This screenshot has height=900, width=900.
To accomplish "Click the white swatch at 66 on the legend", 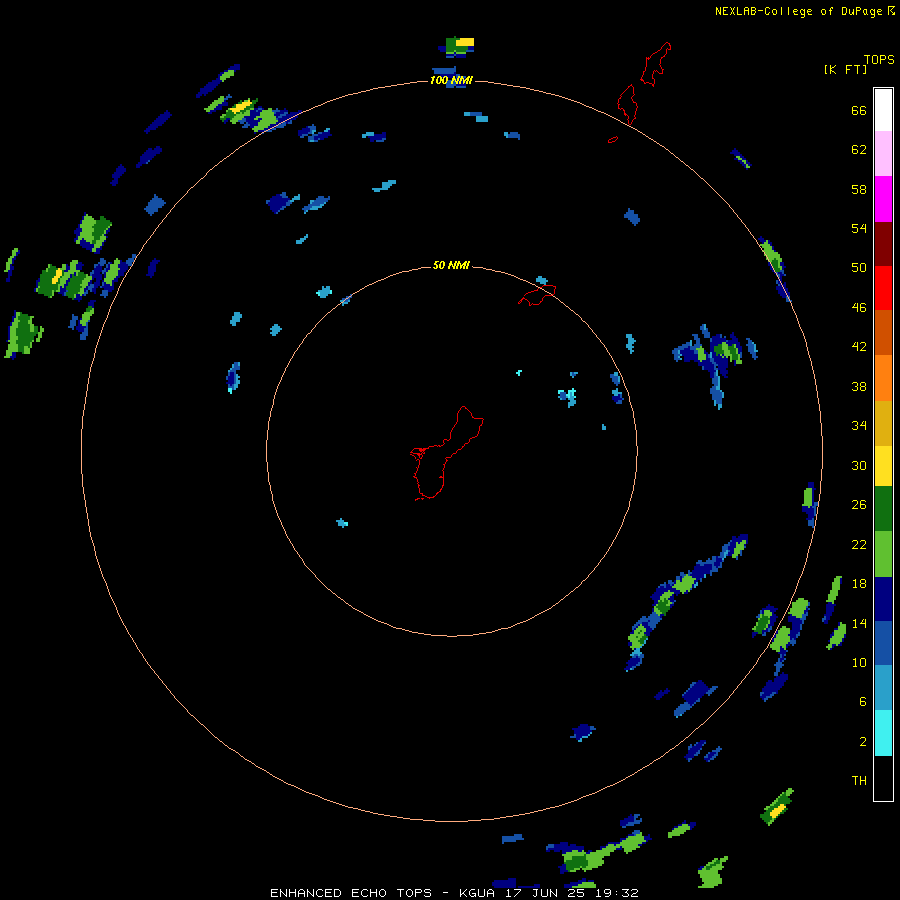I will click(883, 110).
